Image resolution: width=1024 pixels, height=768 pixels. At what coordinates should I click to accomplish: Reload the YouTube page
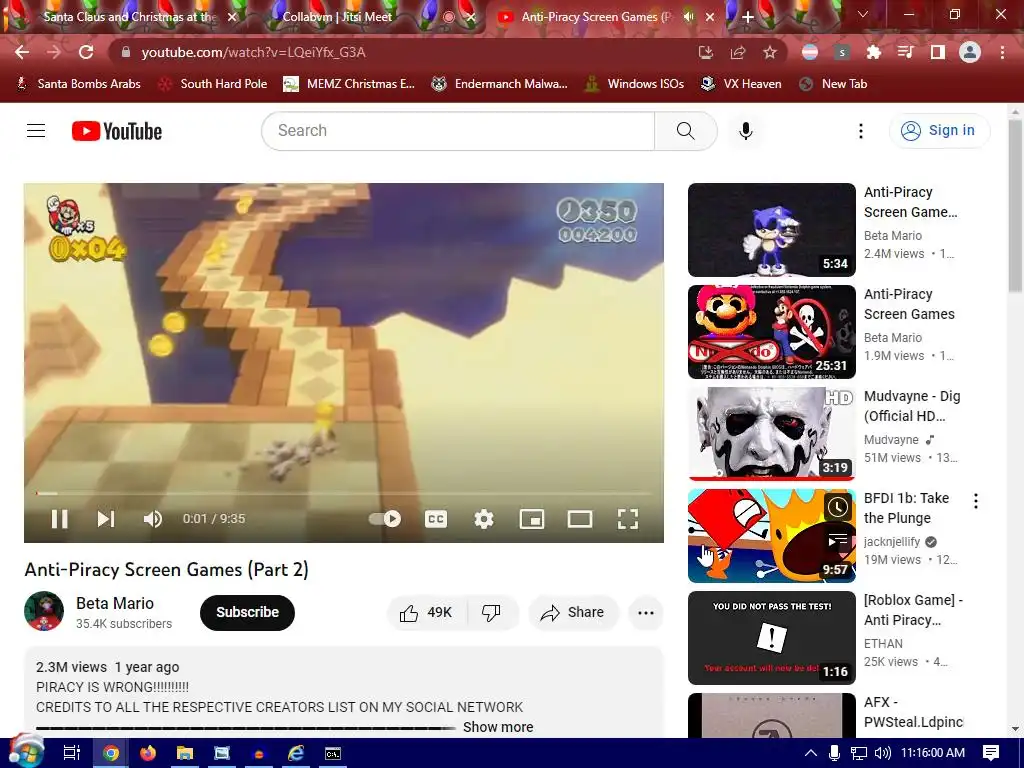pos(86,52)
